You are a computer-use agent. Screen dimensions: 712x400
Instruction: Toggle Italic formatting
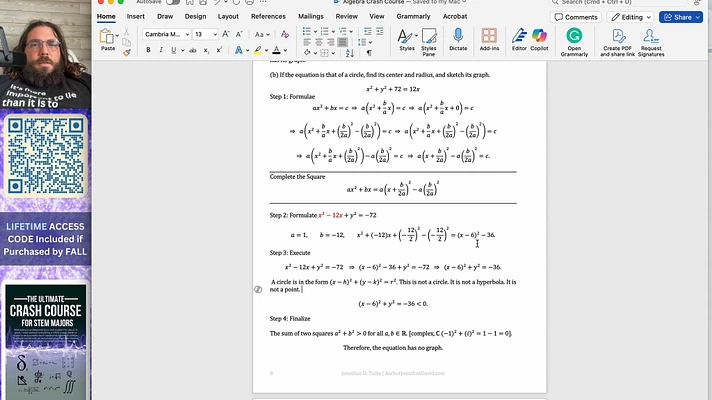pos(161,50)
